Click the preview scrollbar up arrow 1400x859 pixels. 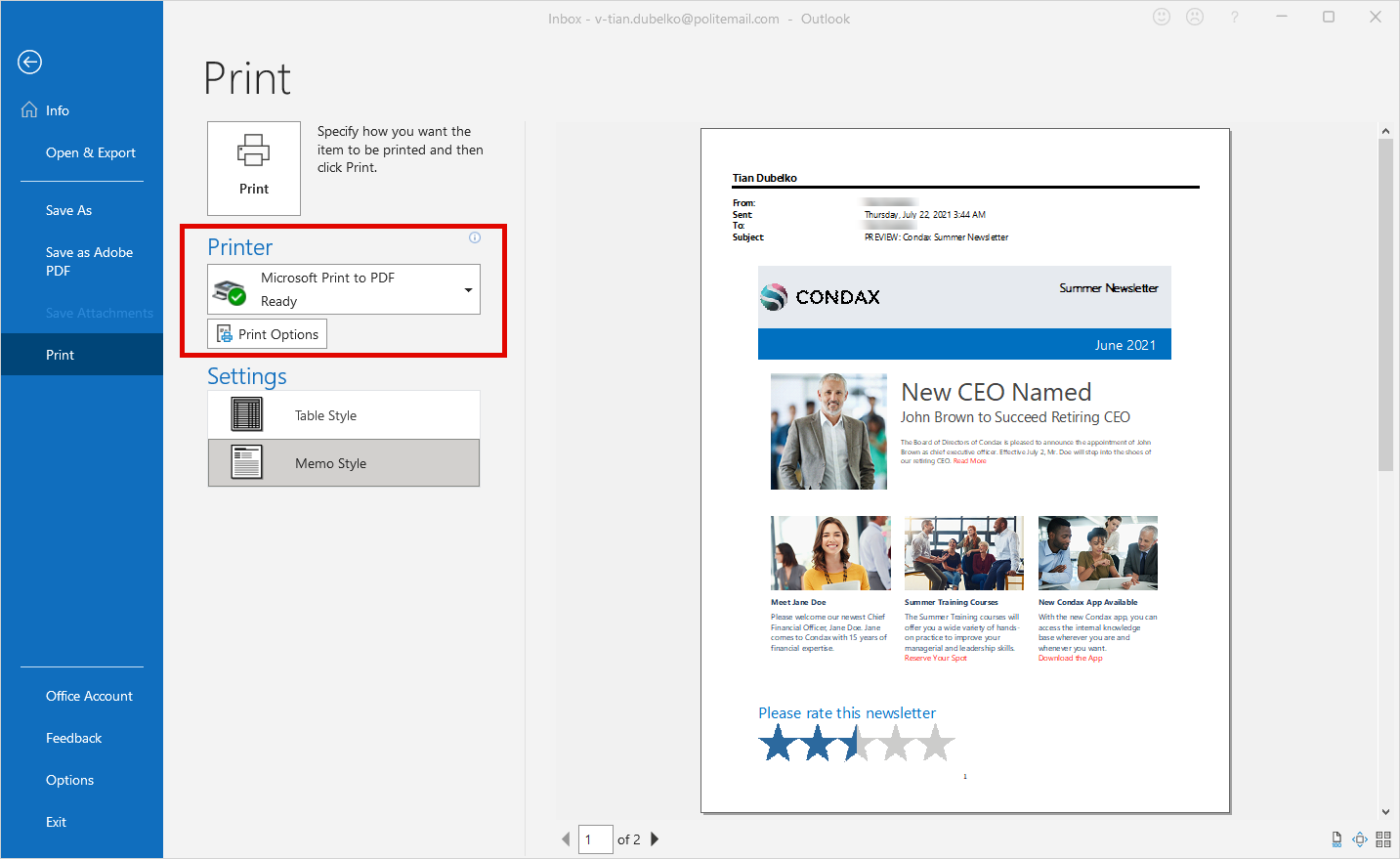click(1385, 131)
